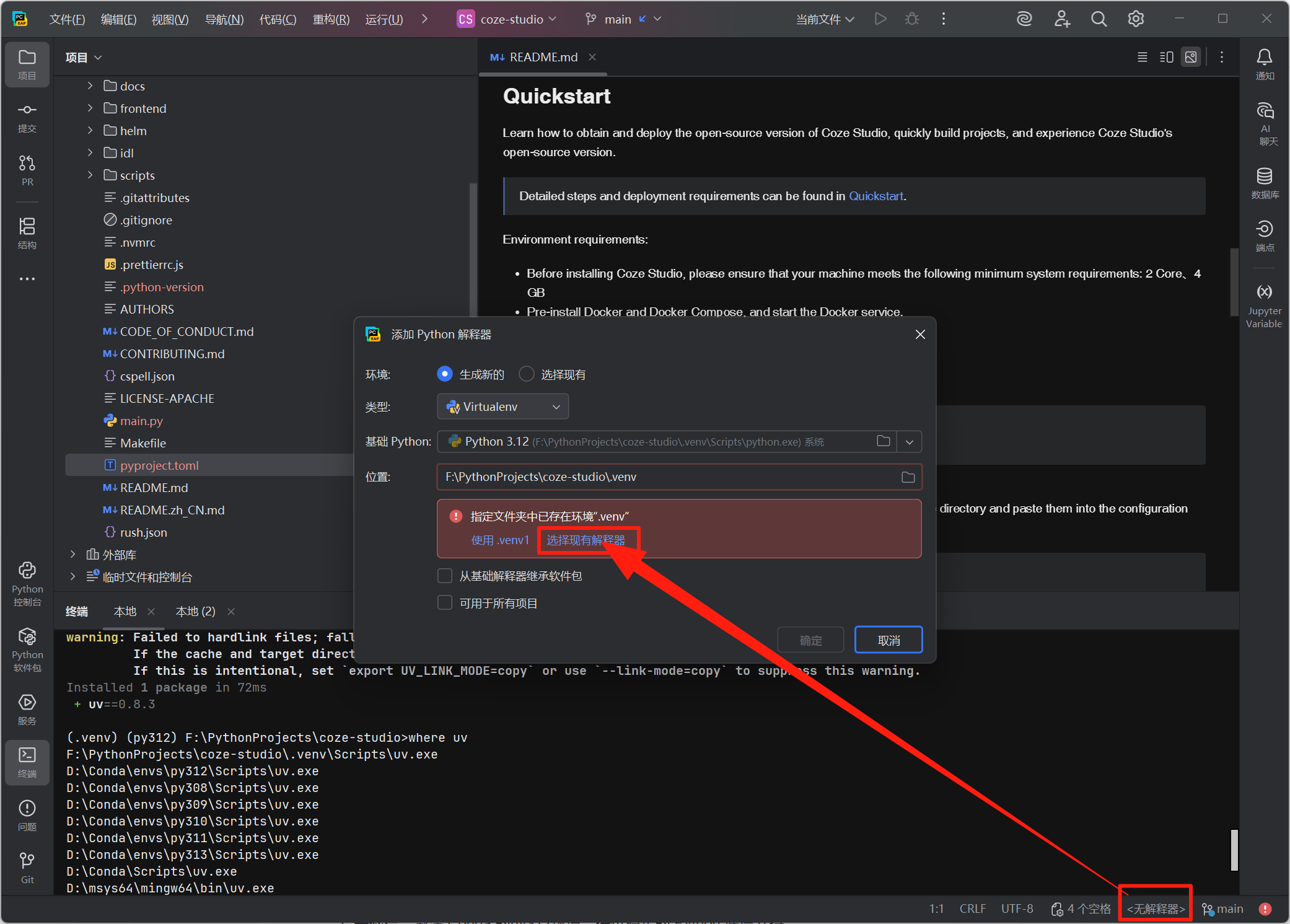Expand 外部库 node
This screenshot has width=1290, height=924.
(73, 554)
